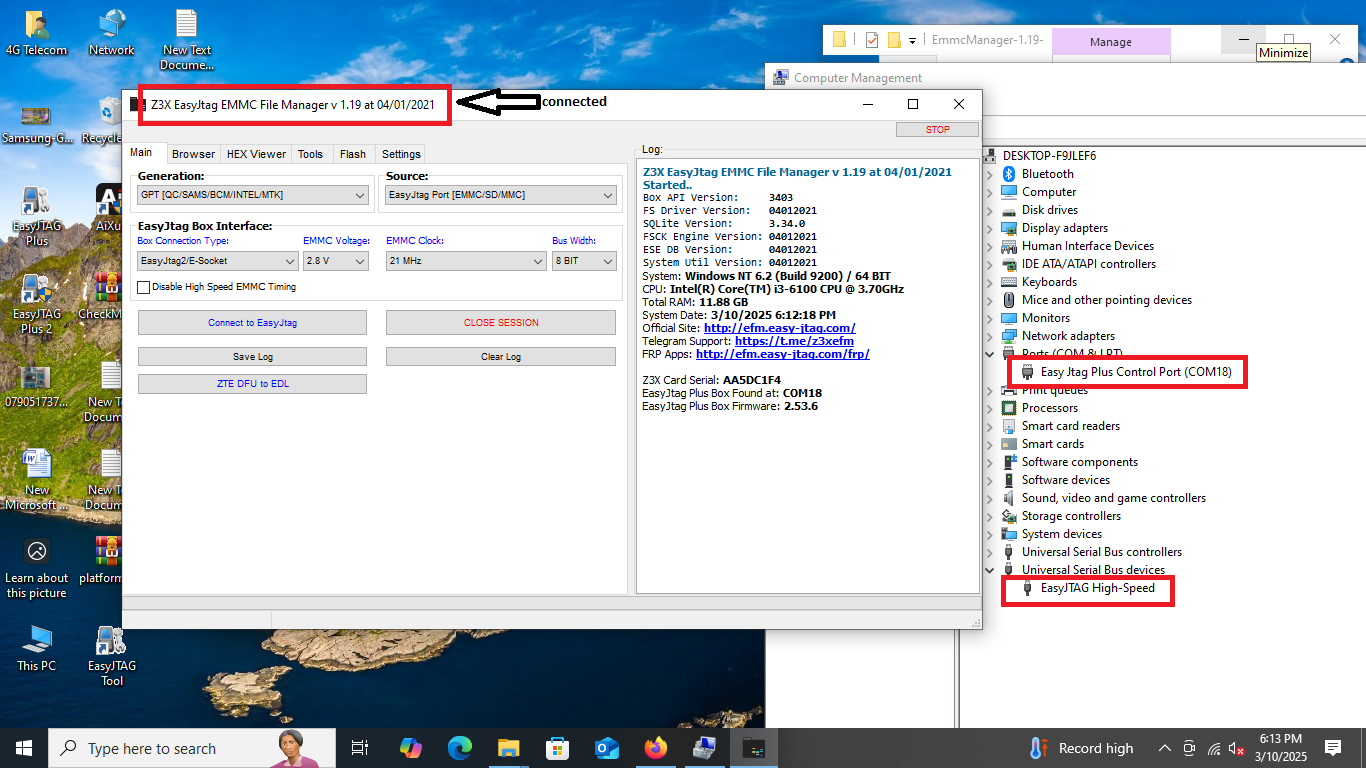Switch to the Browser tab
Screen dimensions: 1366x768
tap(193, 154)
